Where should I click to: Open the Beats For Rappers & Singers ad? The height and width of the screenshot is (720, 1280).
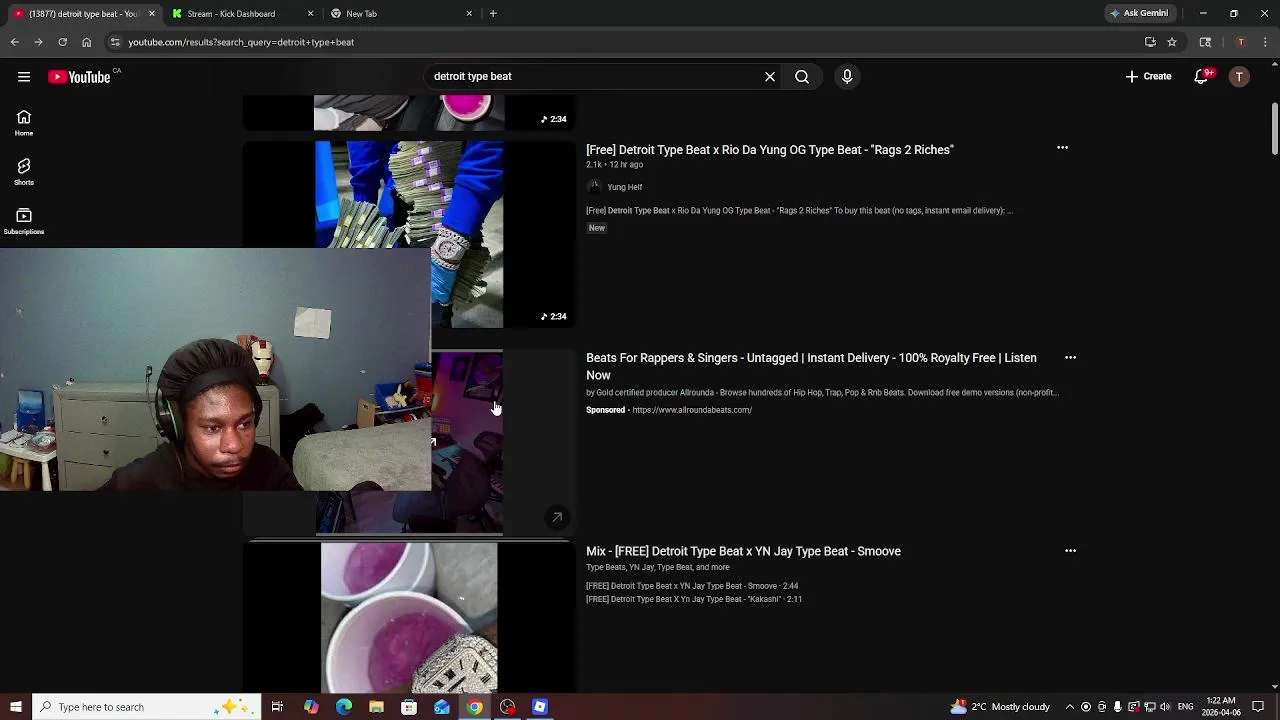[x=811, y=366]
